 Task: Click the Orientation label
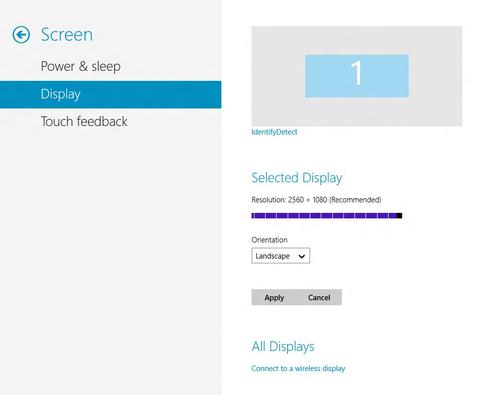[269, 240]
